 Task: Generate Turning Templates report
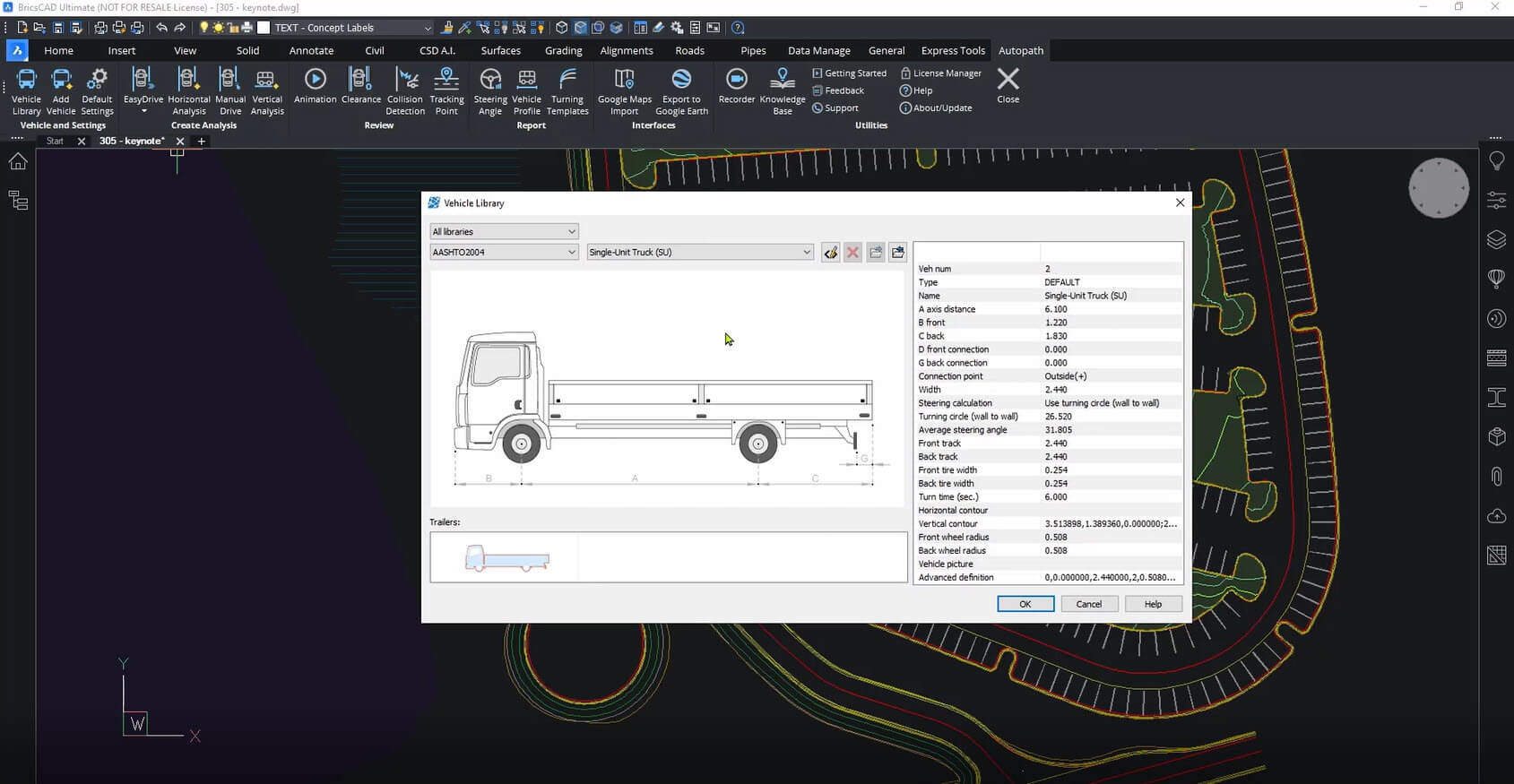point(567,91)
